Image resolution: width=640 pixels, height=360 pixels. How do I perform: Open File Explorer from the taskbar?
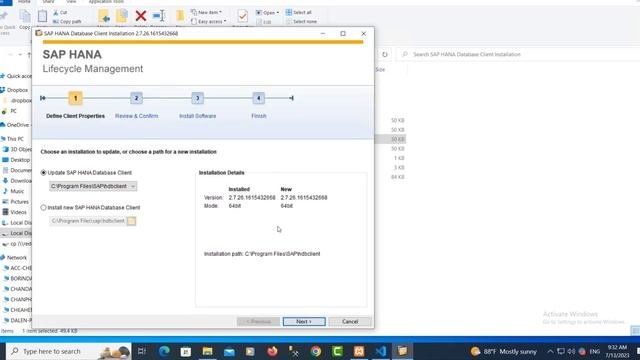pos(207,351)
